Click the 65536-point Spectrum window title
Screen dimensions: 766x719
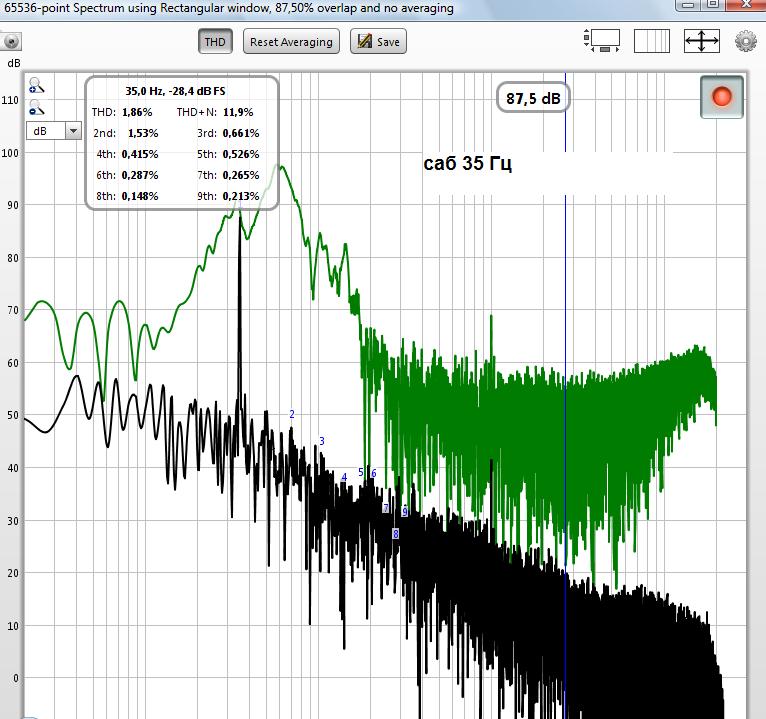tap(229, 8)
